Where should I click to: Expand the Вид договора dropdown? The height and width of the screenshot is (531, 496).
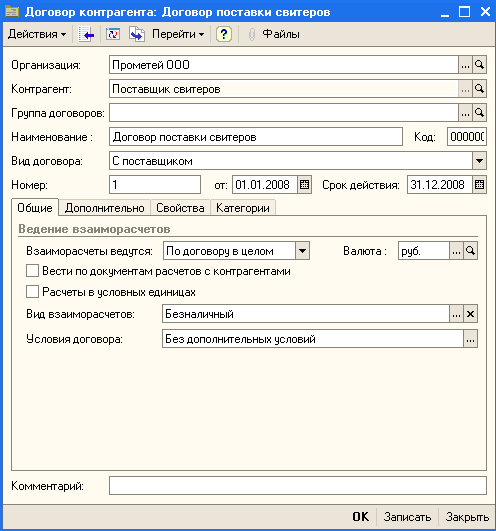point(479,161)
